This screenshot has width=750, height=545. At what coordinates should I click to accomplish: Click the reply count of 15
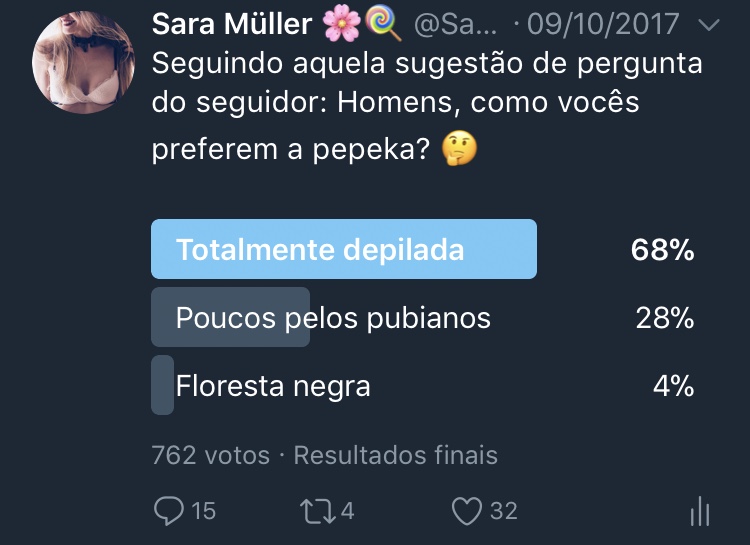tap(203, 511)
